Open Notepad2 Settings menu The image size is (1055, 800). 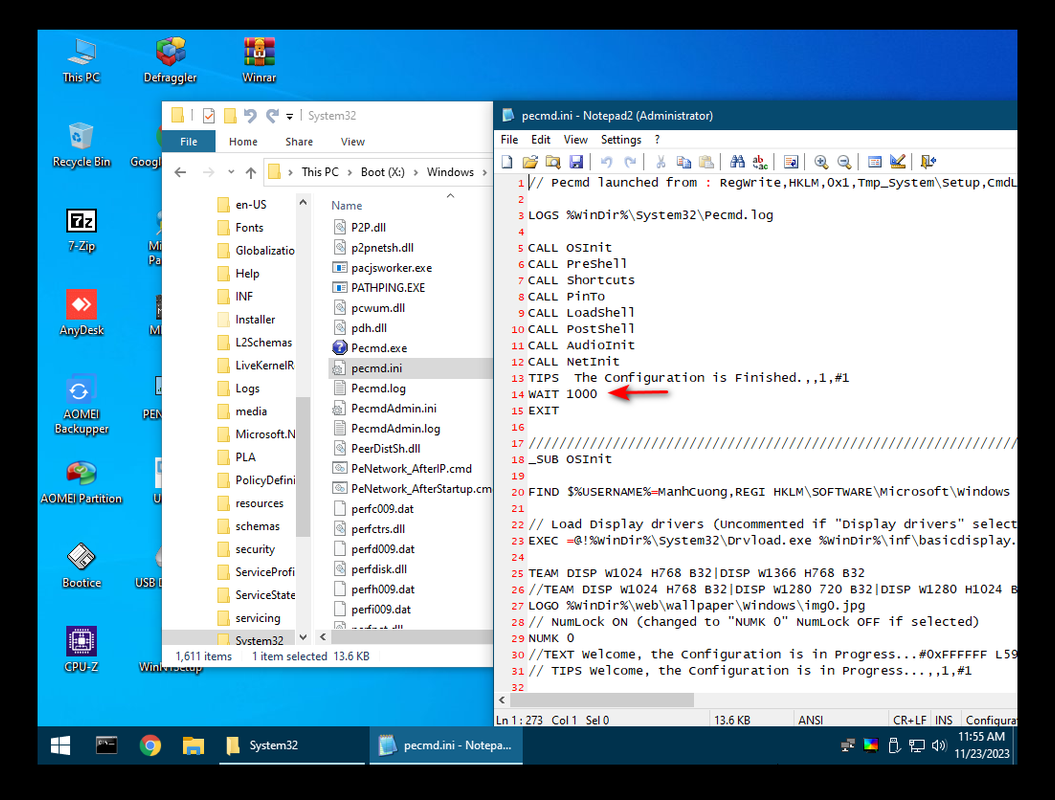click(x=620, y=139)
